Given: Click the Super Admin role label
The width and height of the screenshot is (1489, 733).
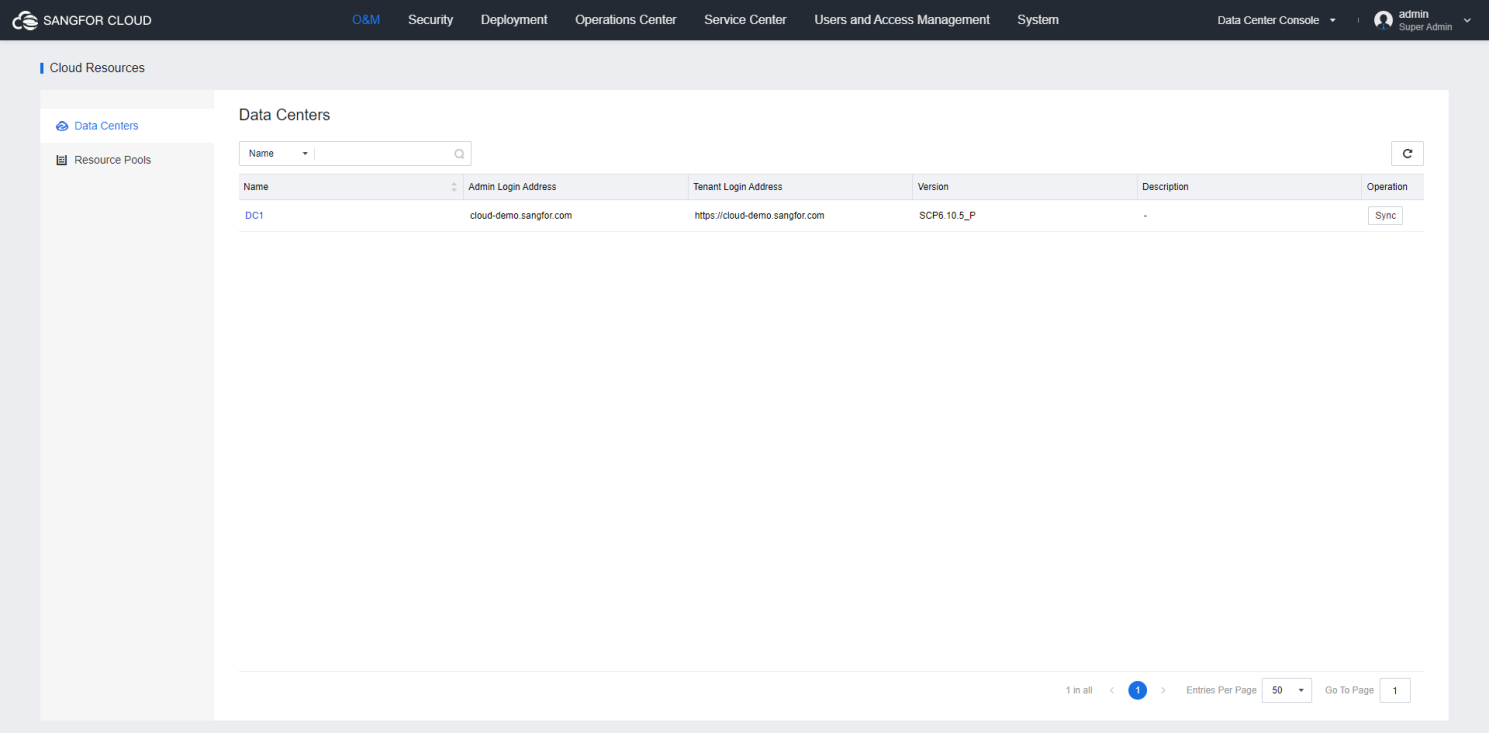Looking at the screenshot, I should click(1426, 27).
